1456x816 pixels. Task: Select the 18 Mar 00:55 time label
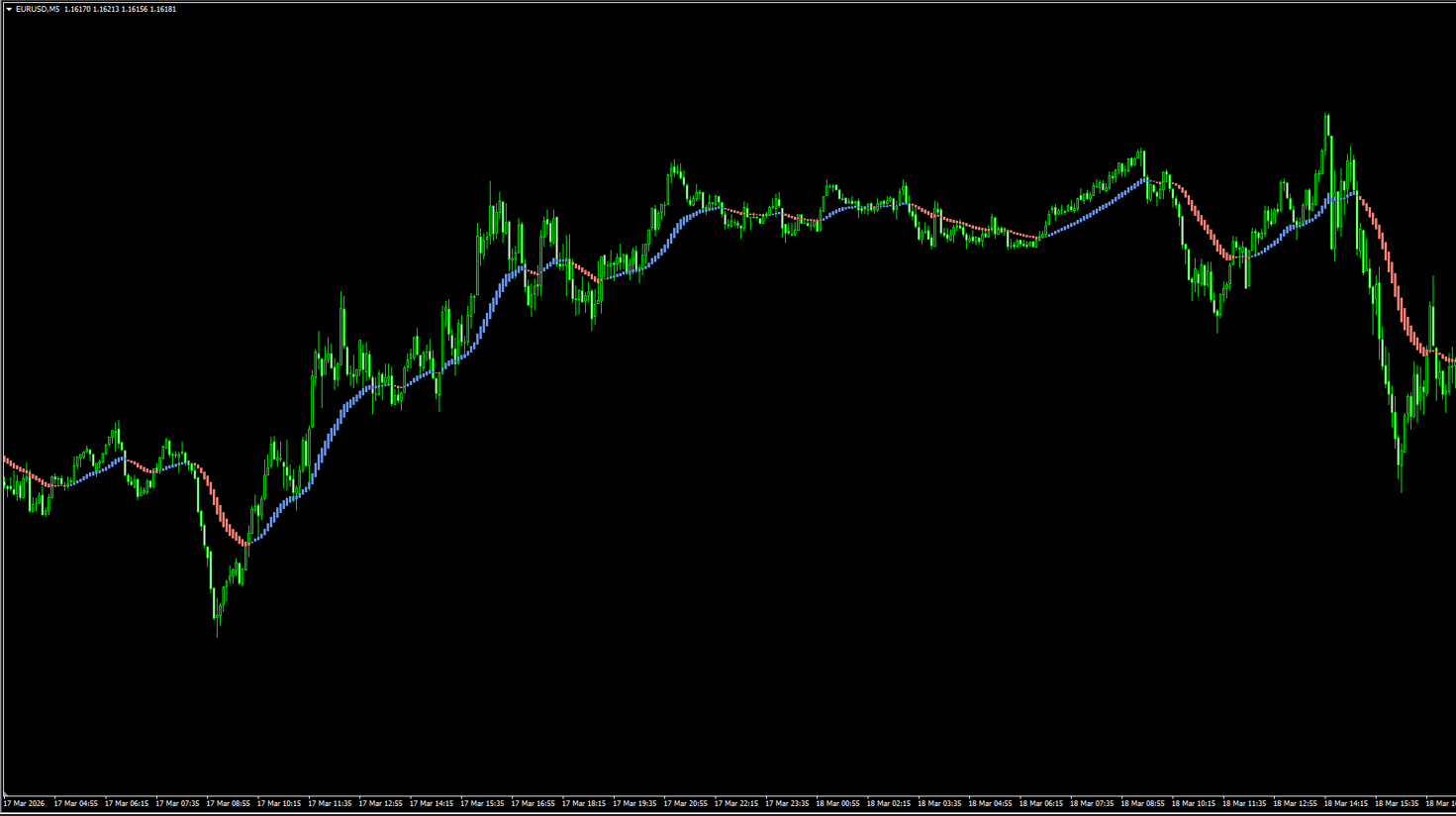pyautogui.click(x=838, y=803)
